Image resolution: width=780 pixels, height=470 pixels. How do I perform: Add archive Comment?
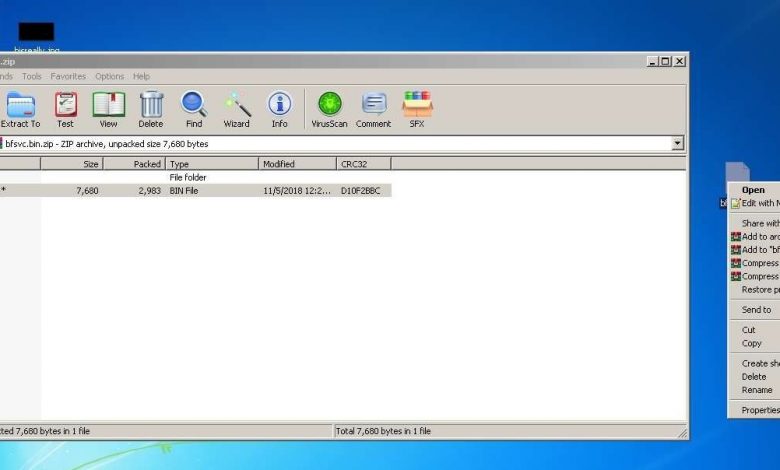[x=373, y=110]
